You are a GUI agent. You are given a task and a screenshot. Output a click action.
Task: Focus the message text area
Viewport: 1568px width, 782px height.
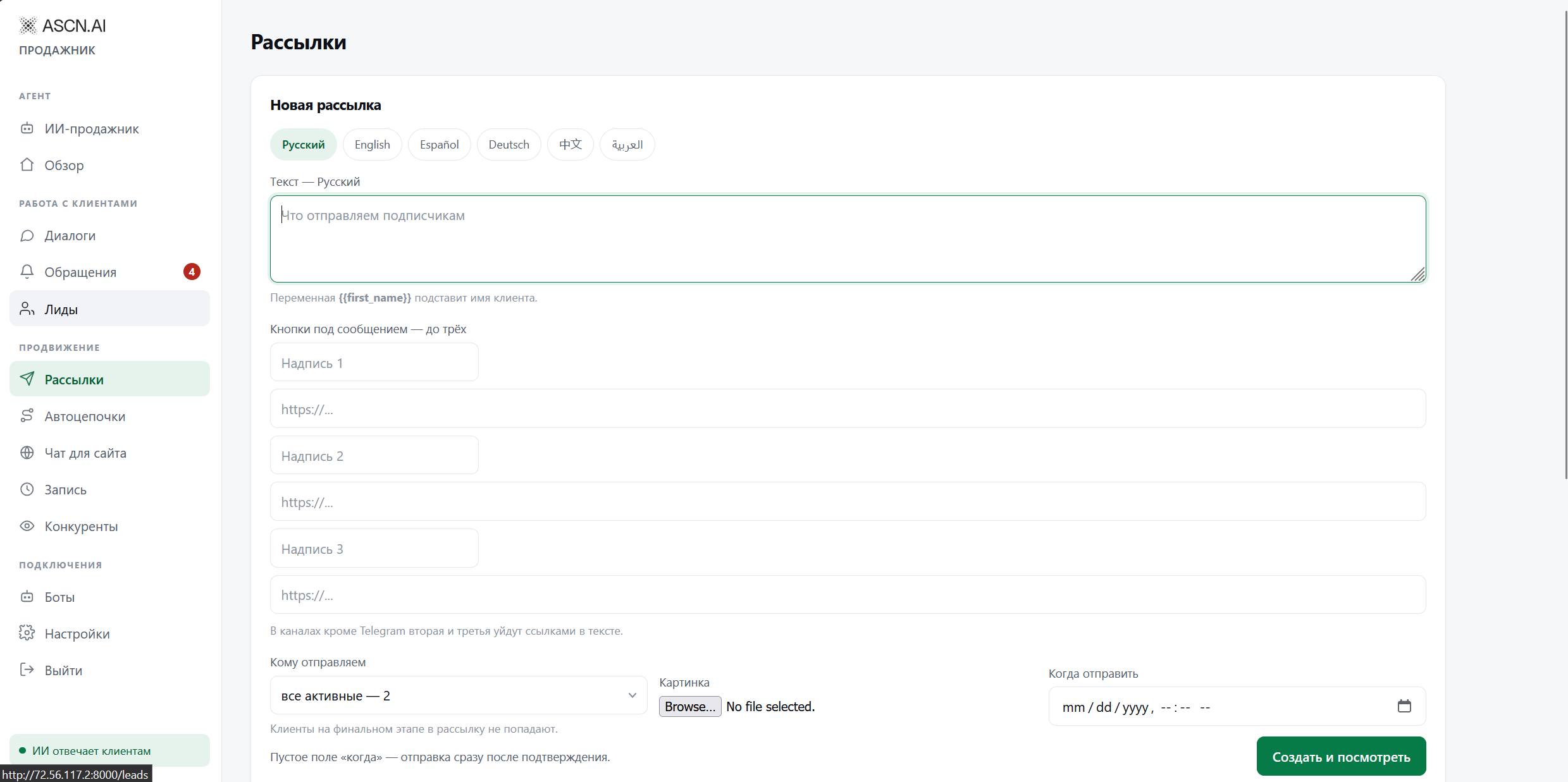point(848,239)
